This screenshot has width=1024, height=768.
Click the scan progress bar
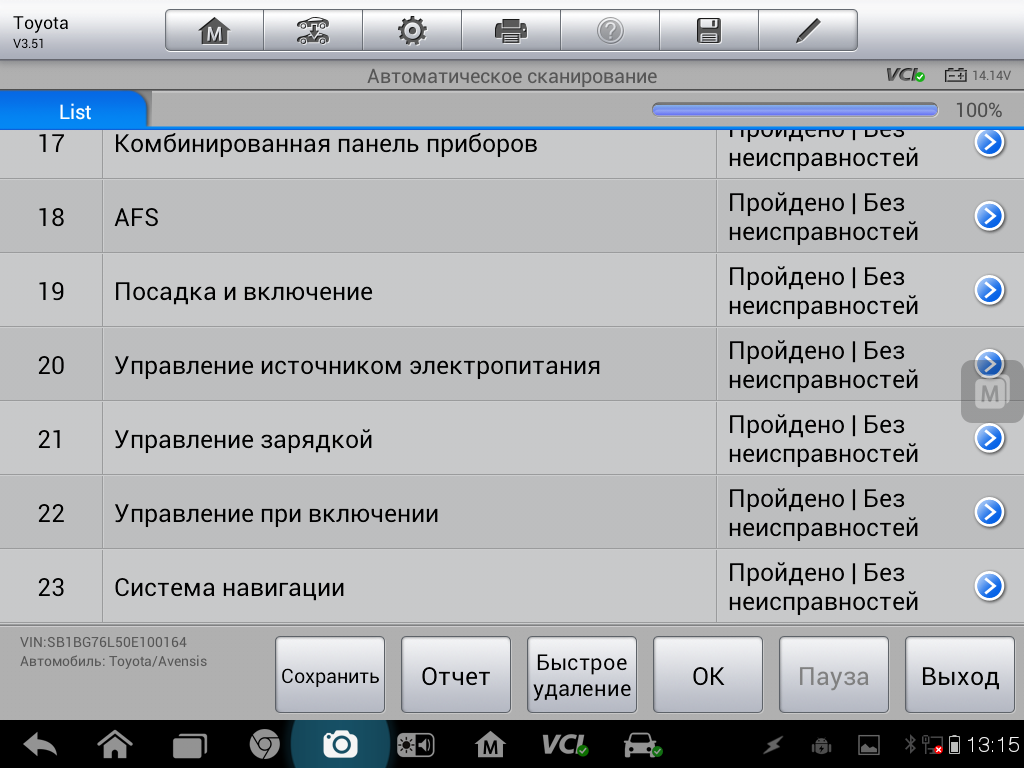click(795, 110)
